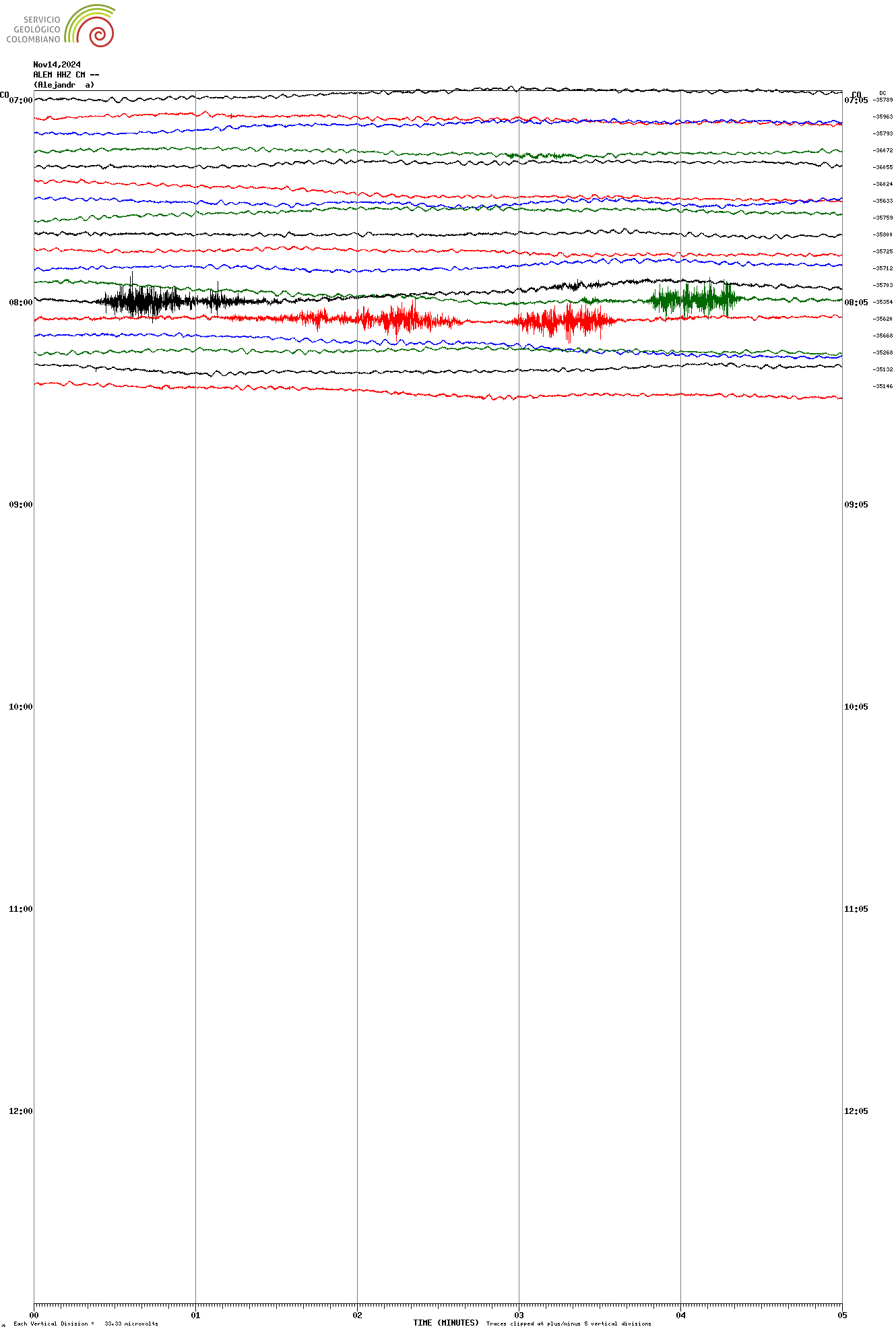Select the last DC value -35146
The width and height of the screenshot is (896, 1333).
[883, 386]
